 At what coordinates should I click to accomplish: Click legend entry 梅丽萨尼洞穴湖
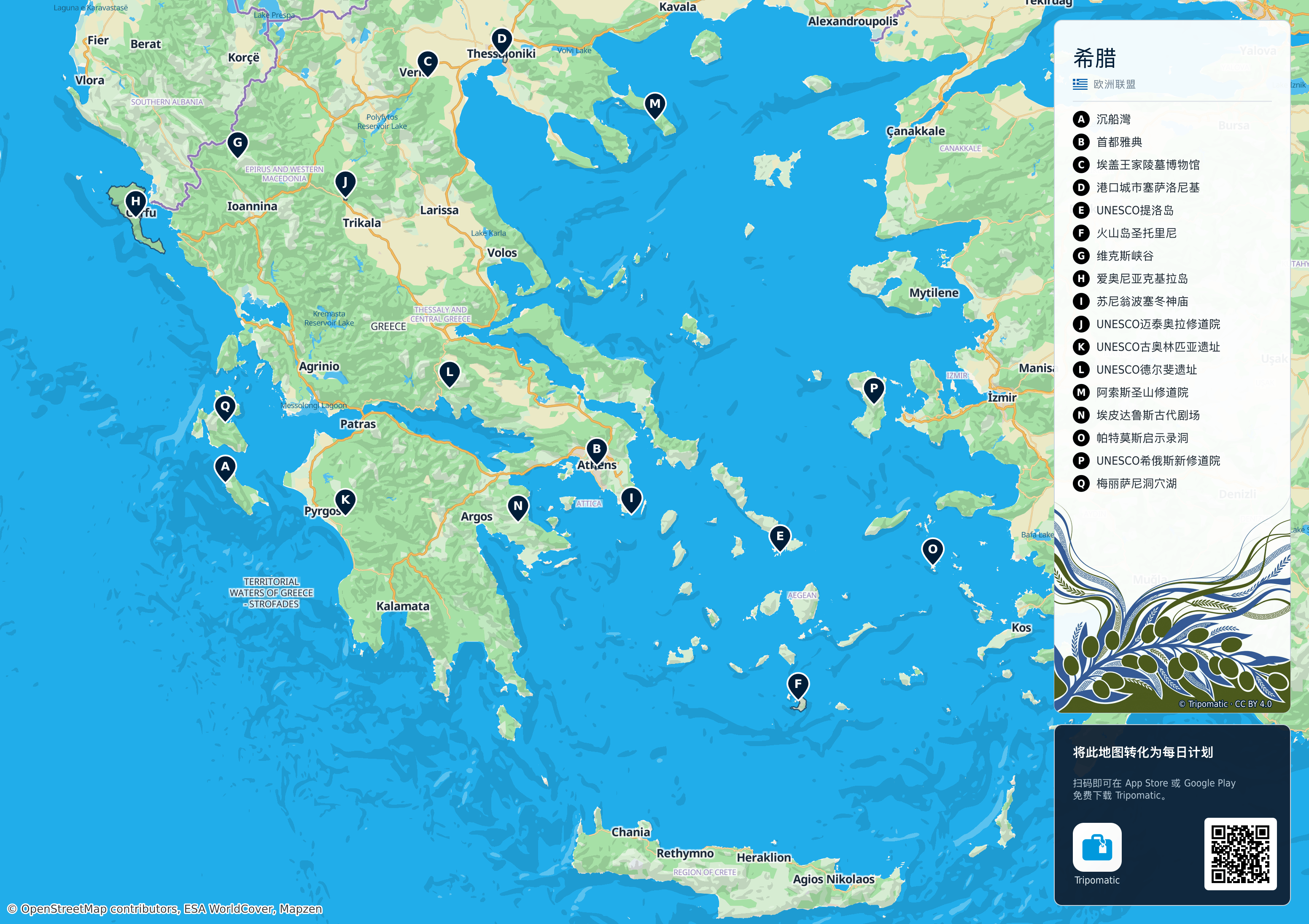(x=1125, y=483)
